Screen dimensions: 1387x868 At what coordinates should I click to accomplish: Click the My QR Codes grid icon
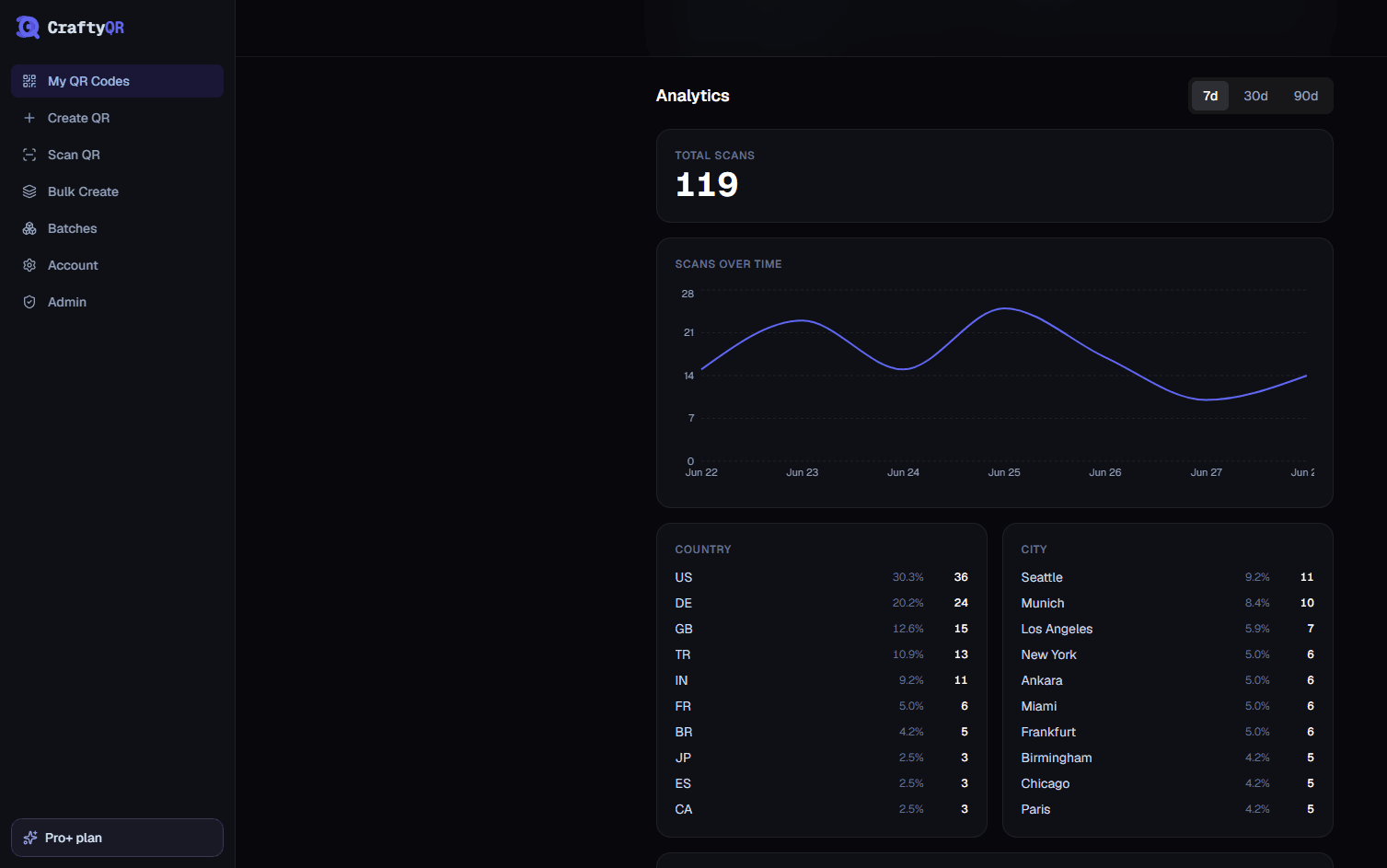coord(29,81)
